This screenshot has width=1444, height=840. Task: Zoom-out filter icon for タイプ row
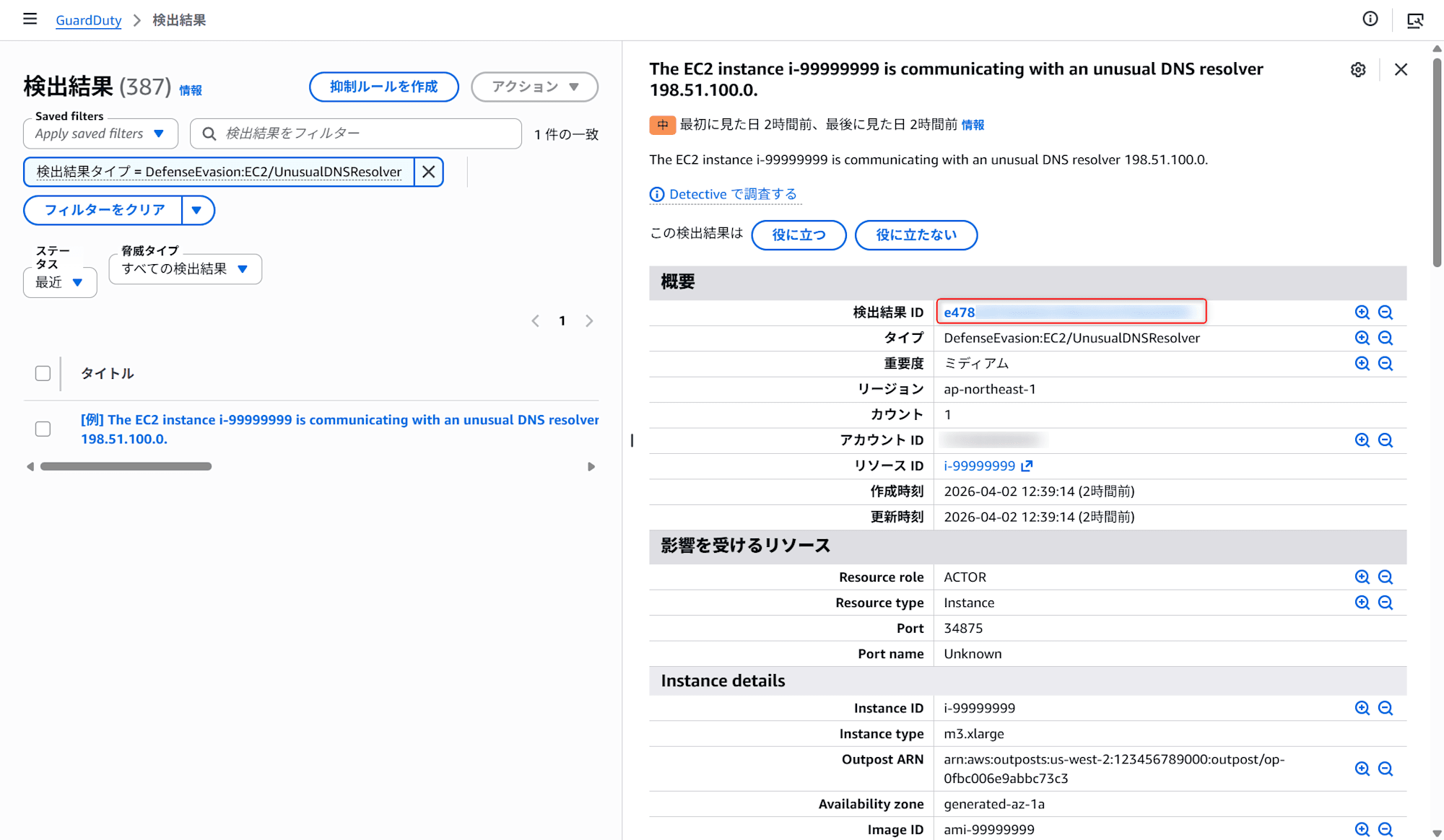tap(1386, 338)
